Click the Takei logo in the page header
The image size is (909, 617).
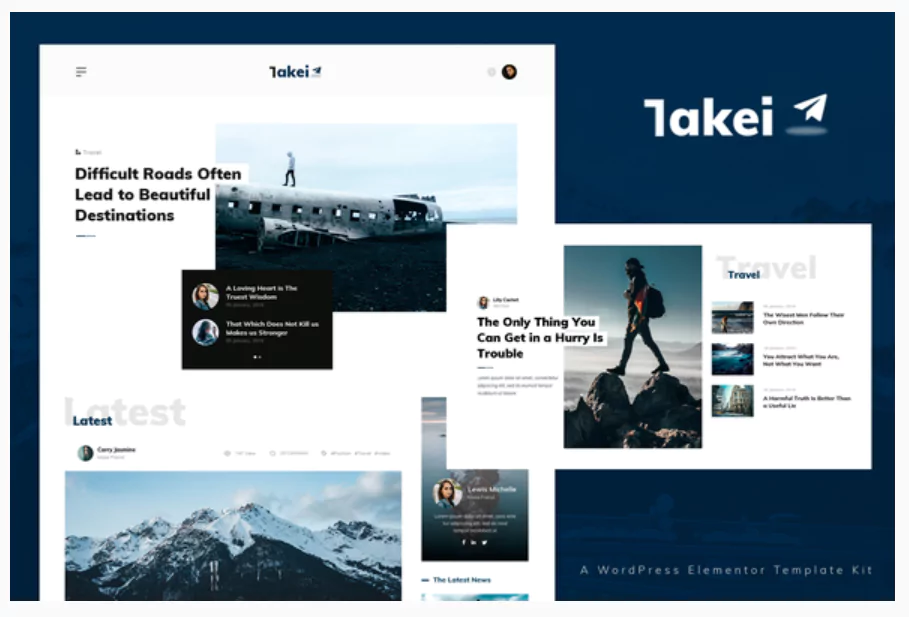pos(295,72)
